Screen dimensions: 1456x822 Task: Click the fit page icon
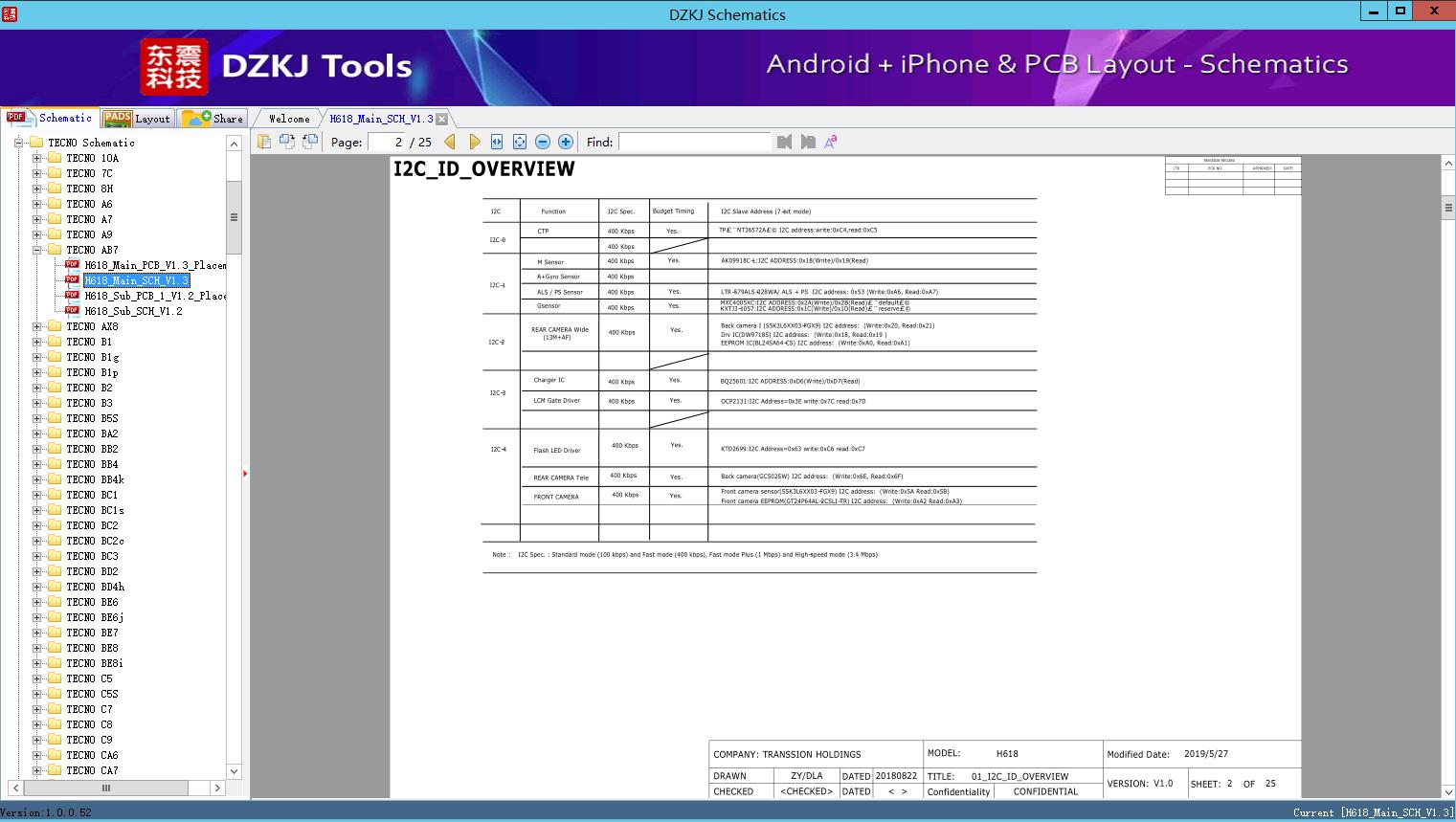[520, 142]
